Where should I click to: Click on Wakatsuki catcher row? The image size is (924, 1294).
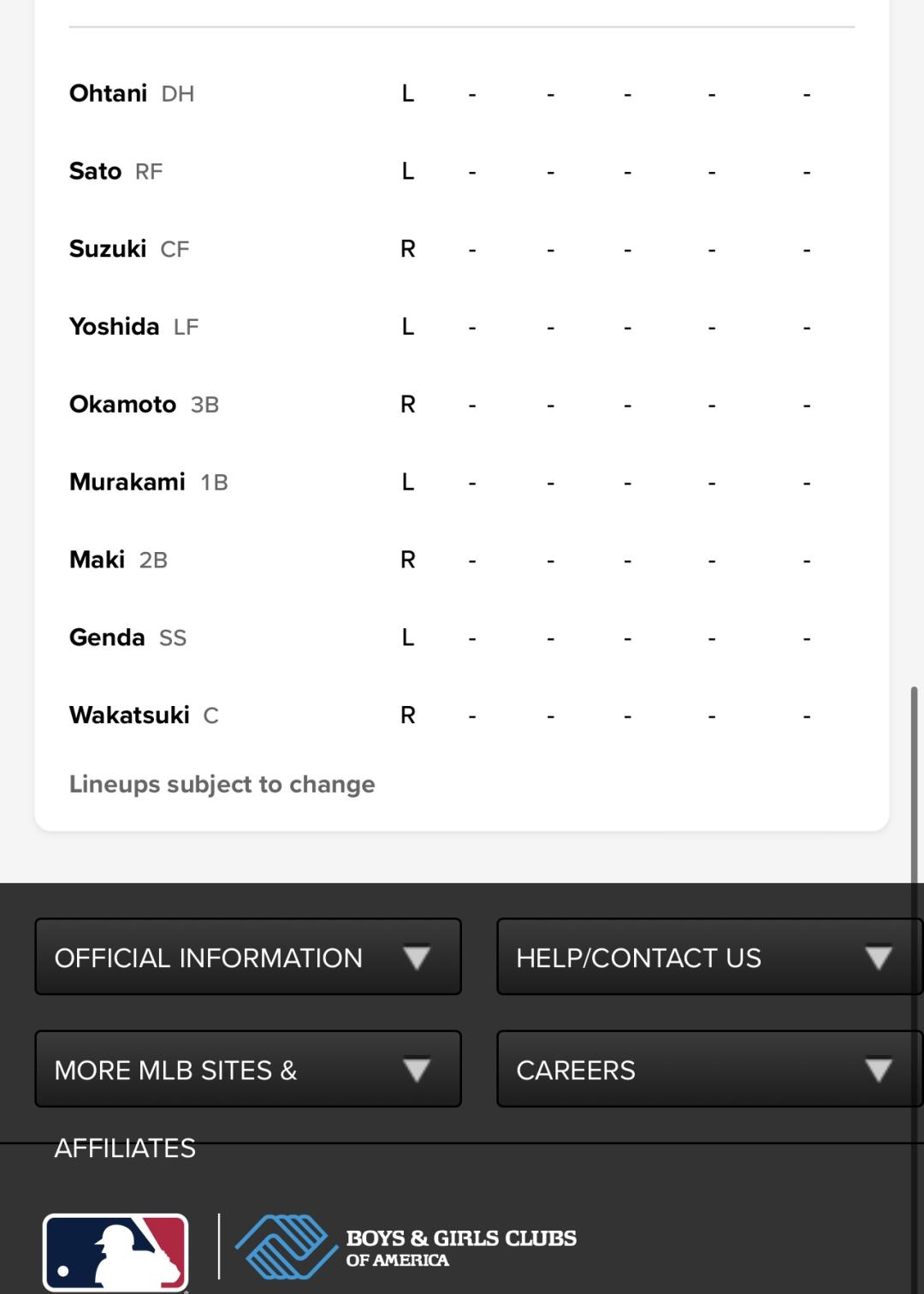click(x=129, y=715)
